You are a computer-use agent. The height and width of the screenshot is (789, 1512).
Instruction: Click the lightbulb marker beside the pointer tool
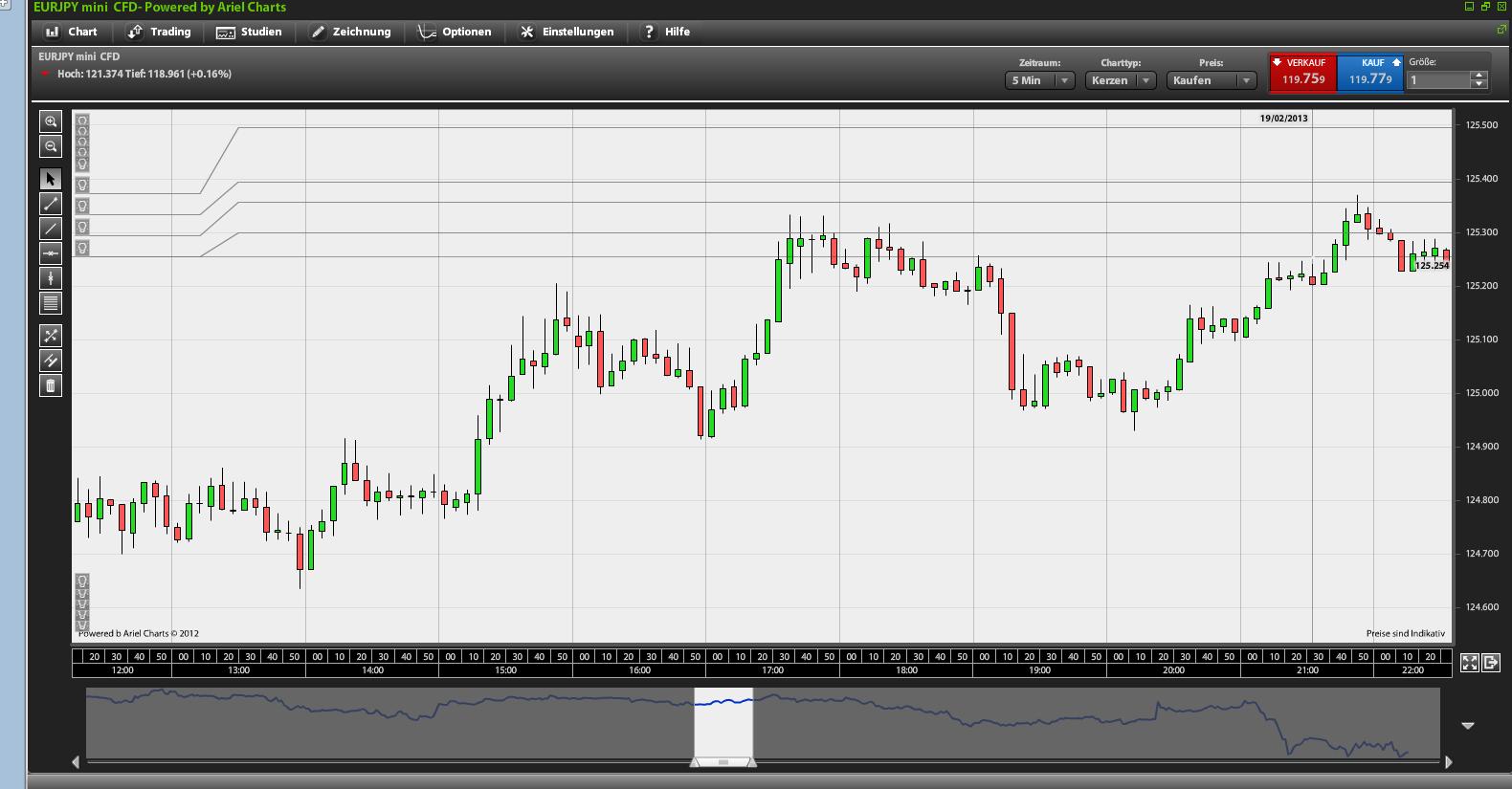82,185
